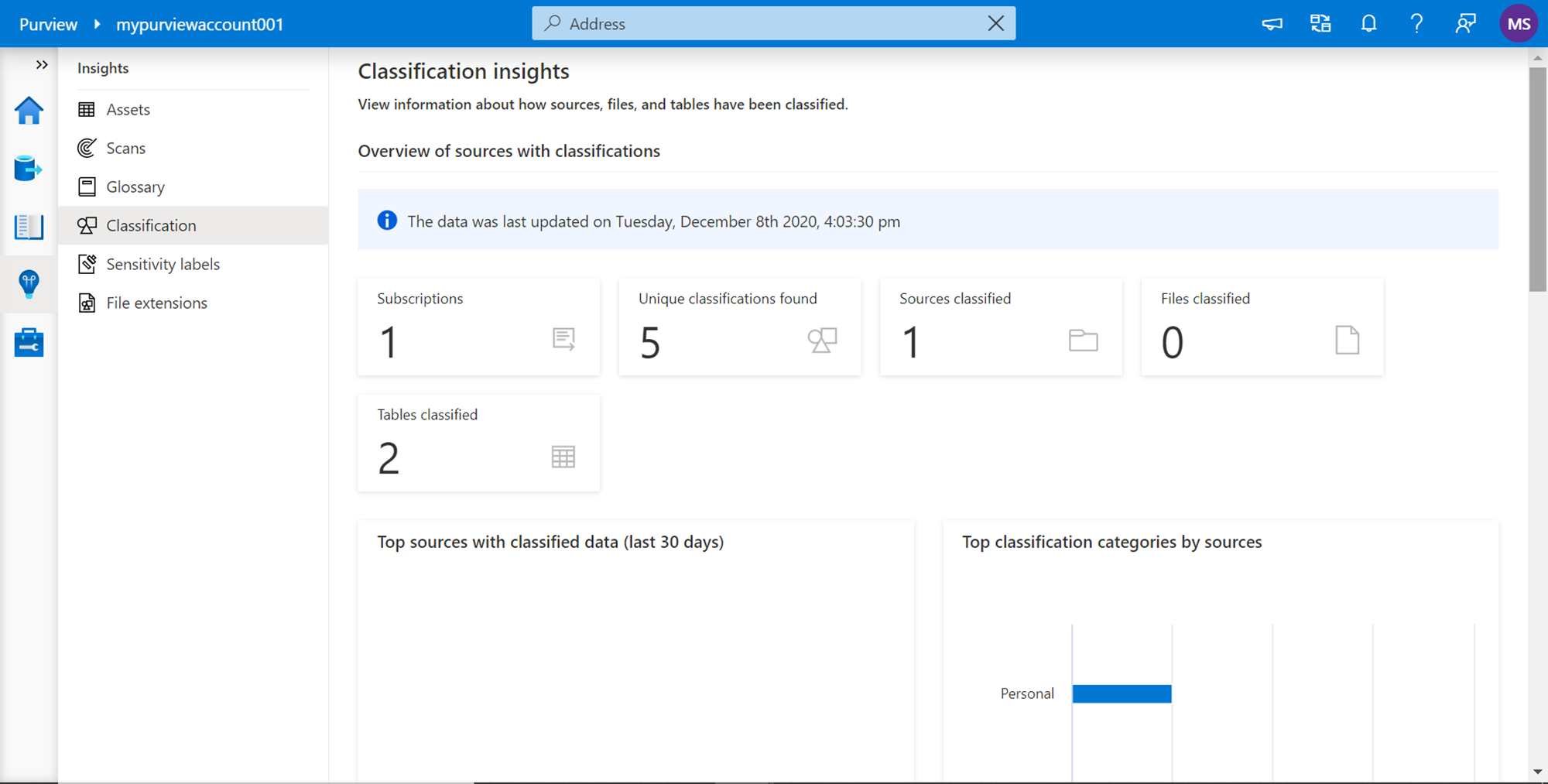Click the Purview breadcrumb link
Screen dimensions: 1548x784
[x=48, y=25]
